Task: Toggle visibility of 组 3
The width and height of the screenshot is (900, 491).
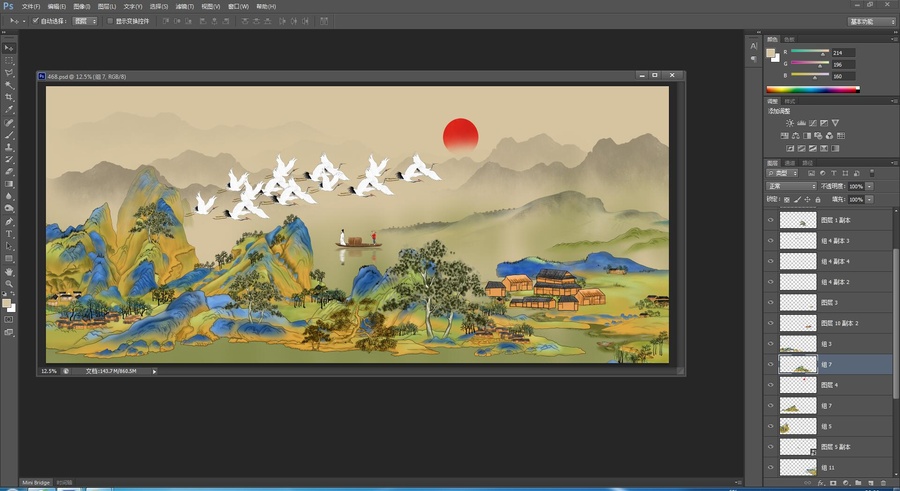Action: pyautogui.click(x=771, y=343)
